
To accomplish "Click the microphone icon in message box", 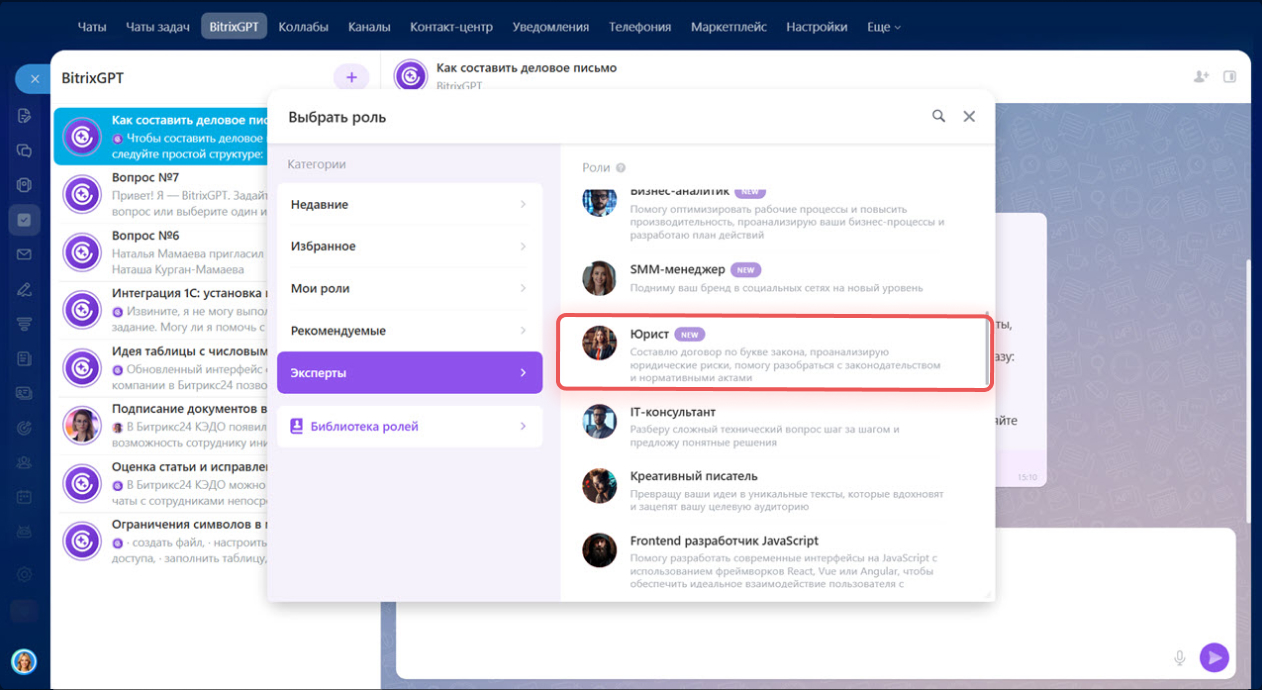I will pos(1180,657).
